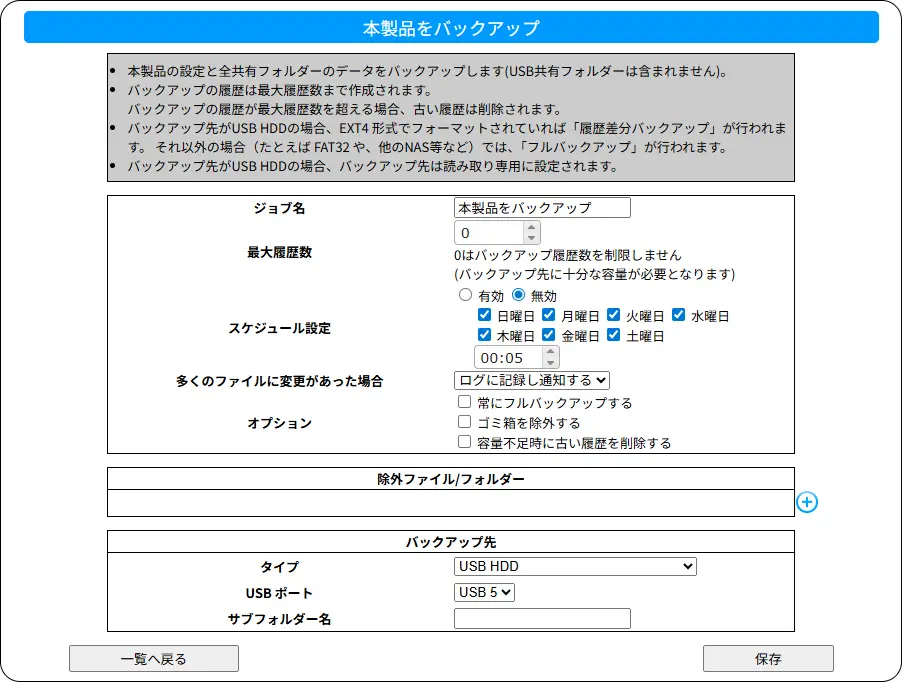Select the 無効 schedule radio button
902x682 pixels.
point(518,295)
